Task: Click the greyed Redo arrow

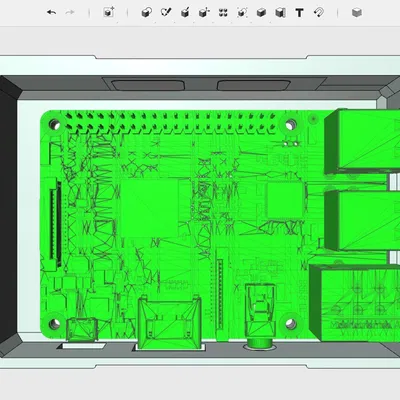Action: [x=70, y=13]
